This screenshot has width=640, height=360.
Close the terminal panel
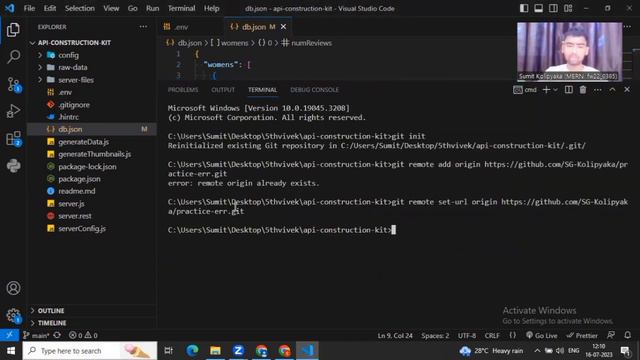pyautogui.click(x=627, y=90)
